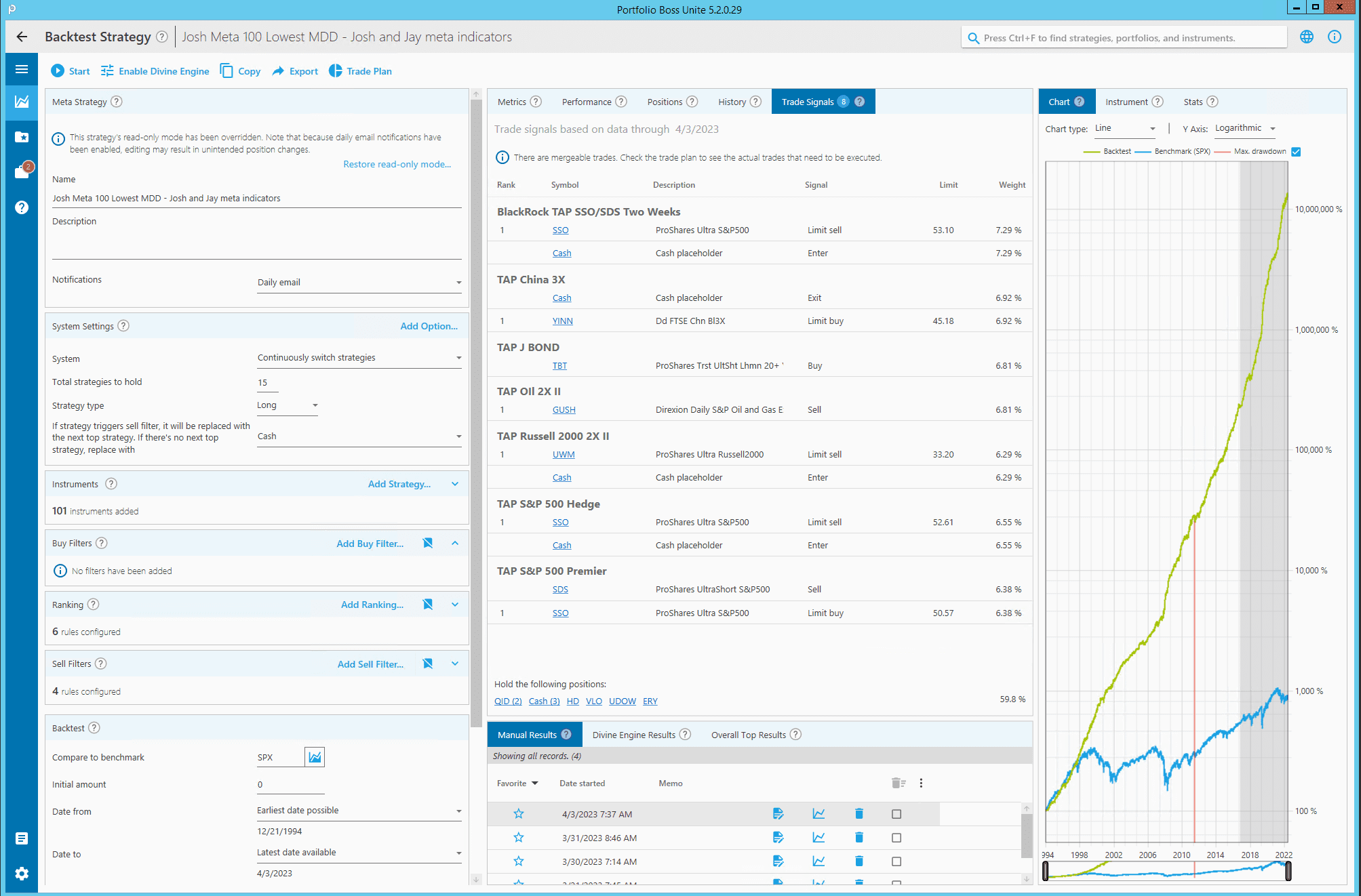This screenshot has width=1361, height=896.
Task: Star the 3/31/2023 8:46 AM result
Action: coord(519,838)
